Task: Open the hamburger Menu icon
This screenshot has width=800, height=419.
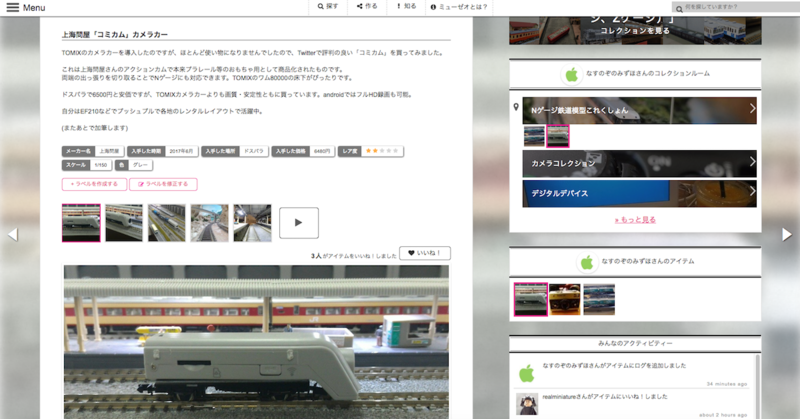Action: [13, 7]
